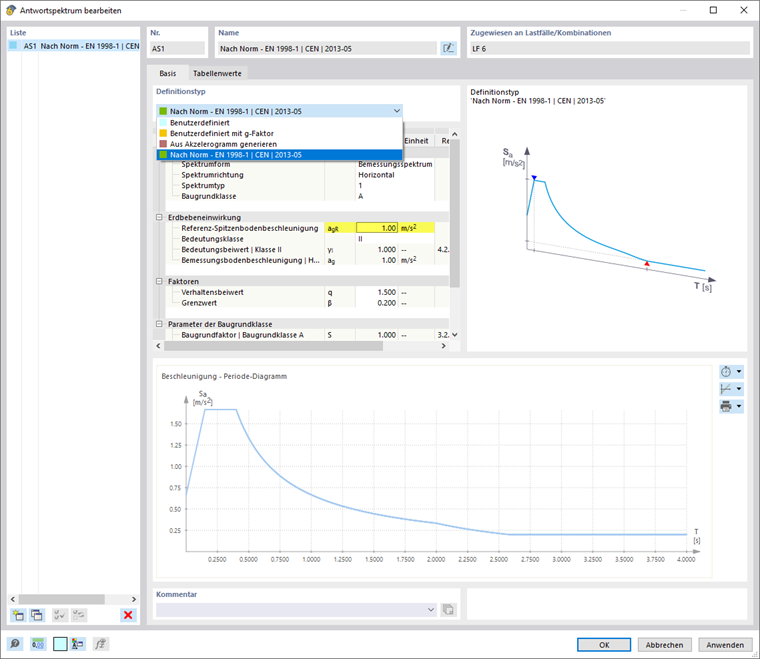This screenshot has width=760, height=659.
Task: Collapse the Definitionstyp dropdown via its arrow
Action: 396,111
